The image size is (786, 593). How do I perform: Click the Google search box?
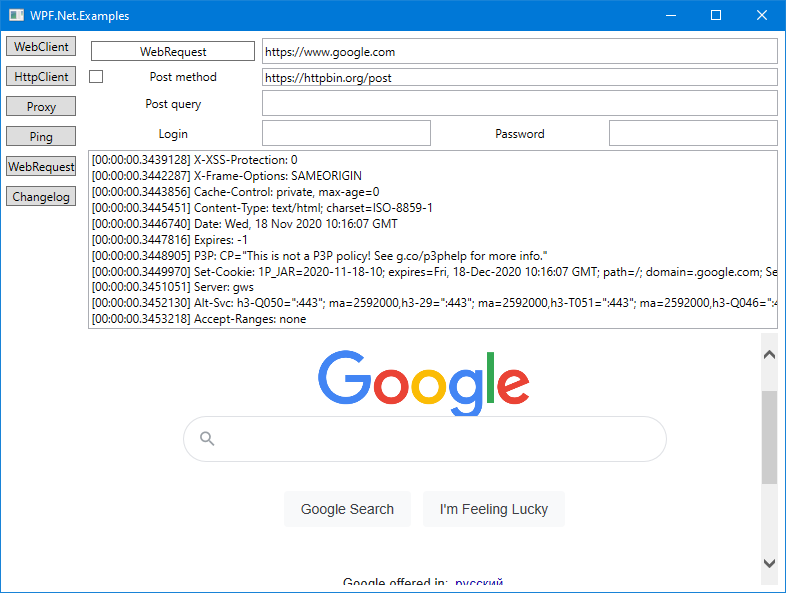[425, 439]
